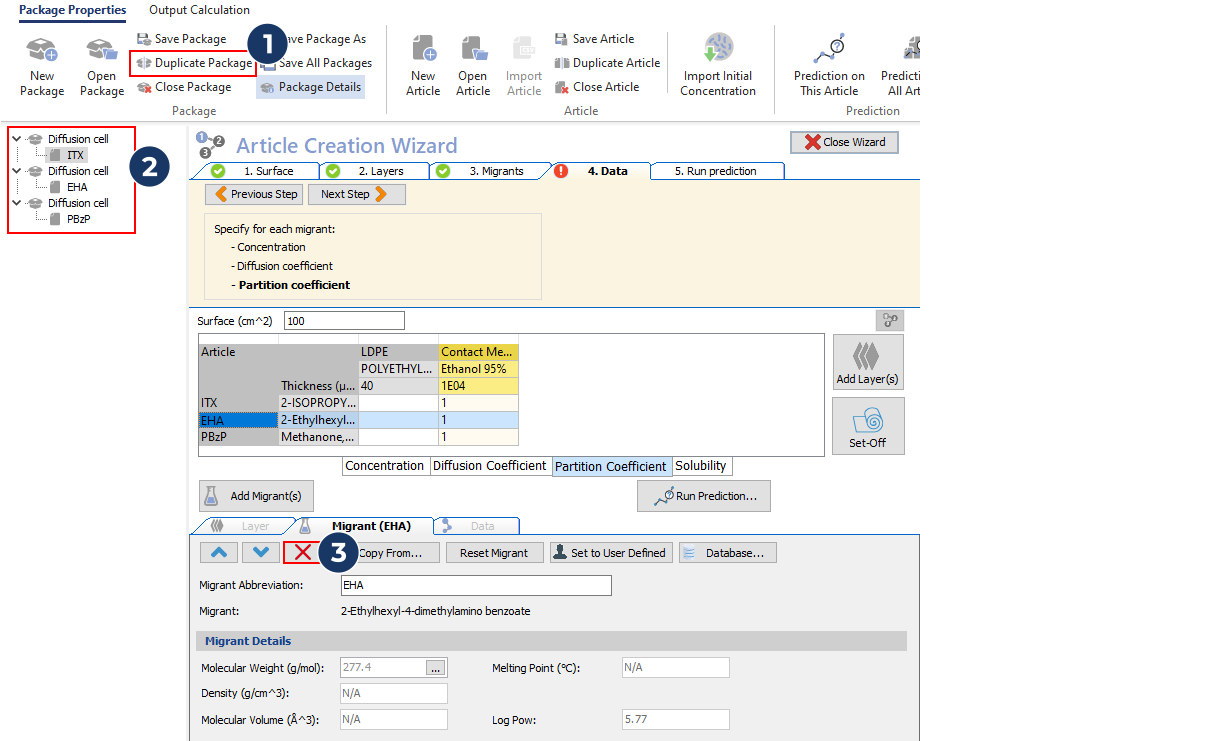The height and width of the screenshot is (741, 1225).
Task: Collapse the third Diffusion cell node
Action: tap(16, 203)
